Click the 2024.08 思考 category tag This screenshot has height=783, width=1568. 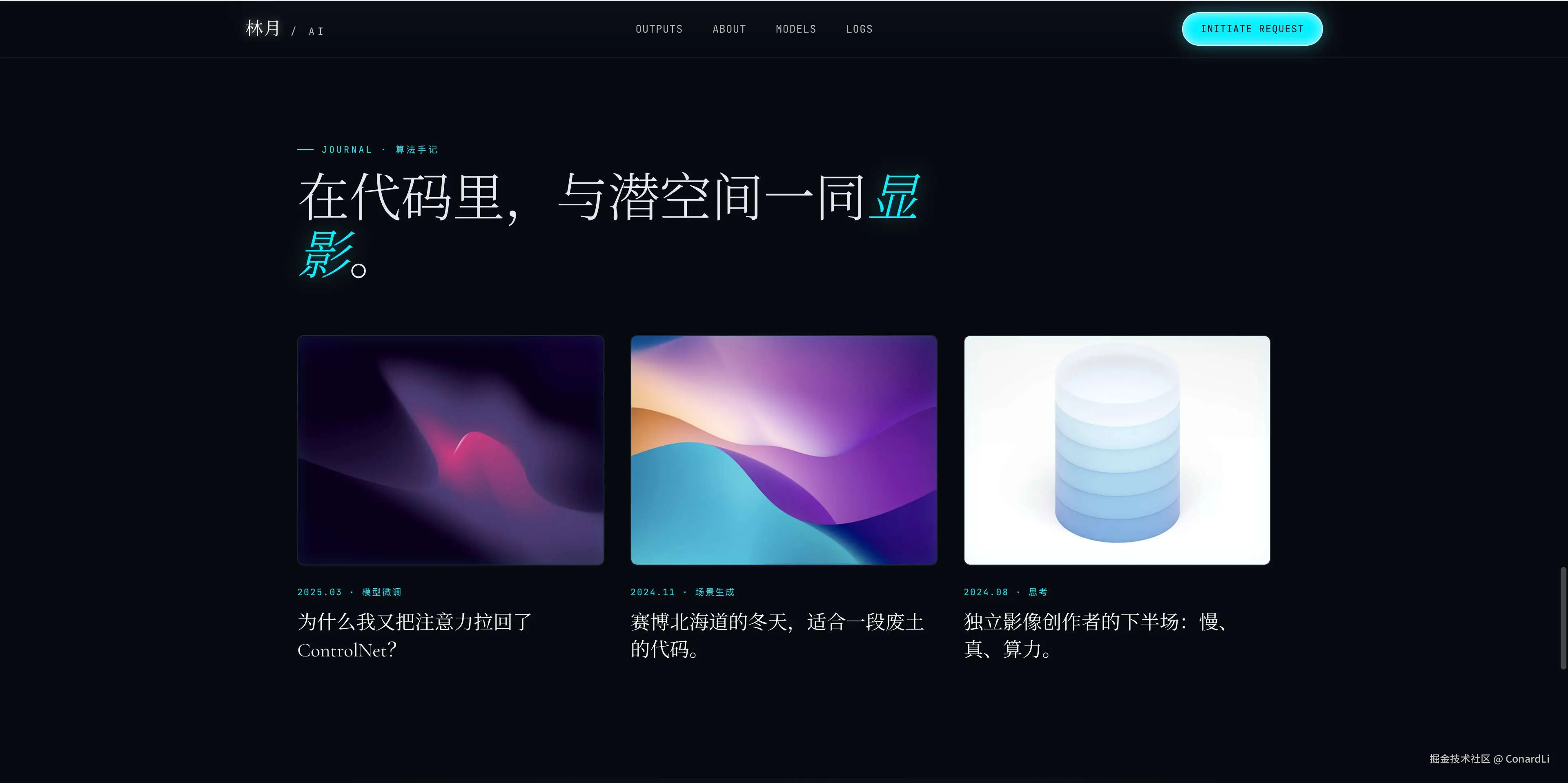1006,592
